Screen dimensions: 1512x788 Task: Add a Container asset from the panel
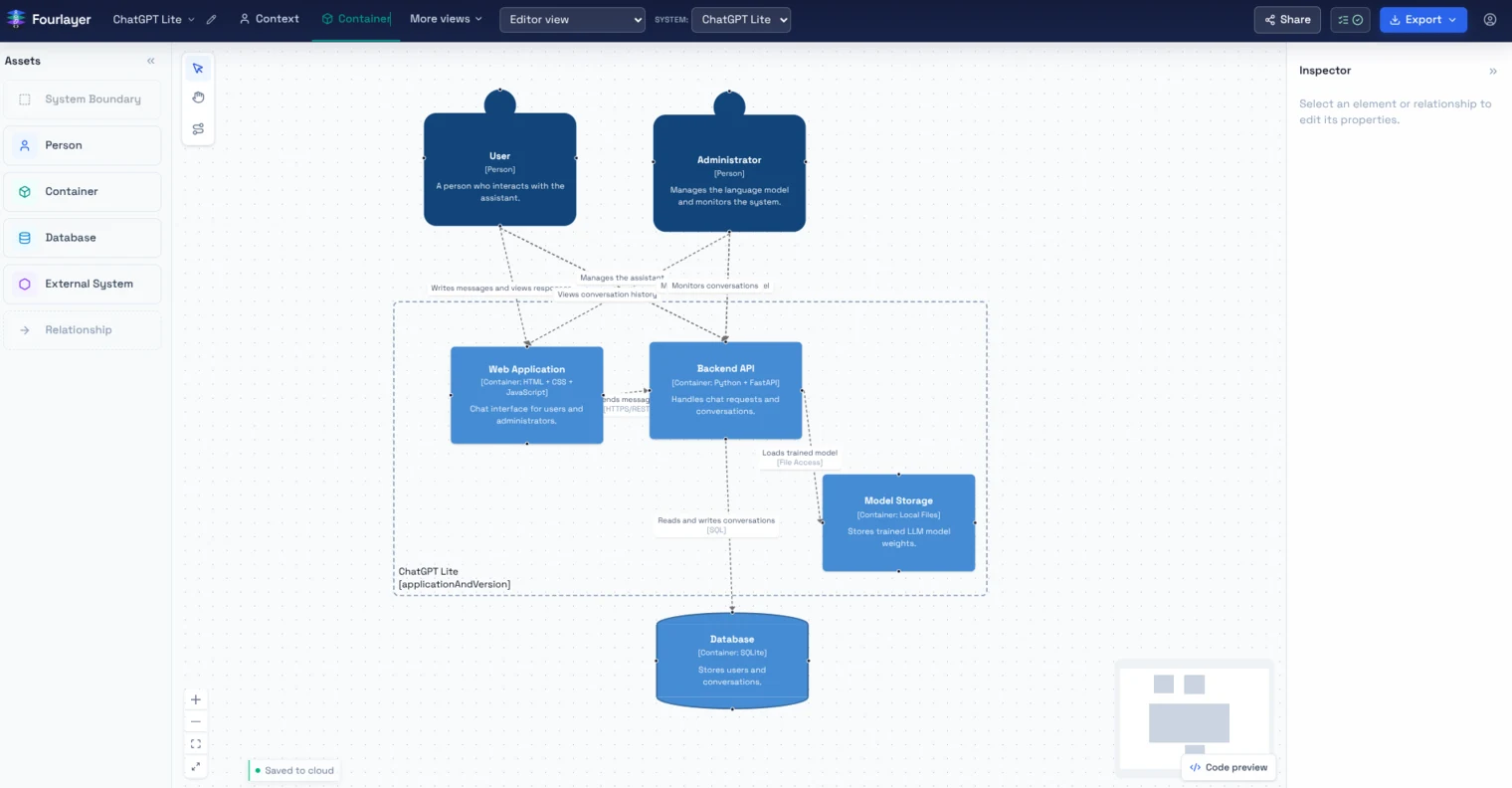83,191
